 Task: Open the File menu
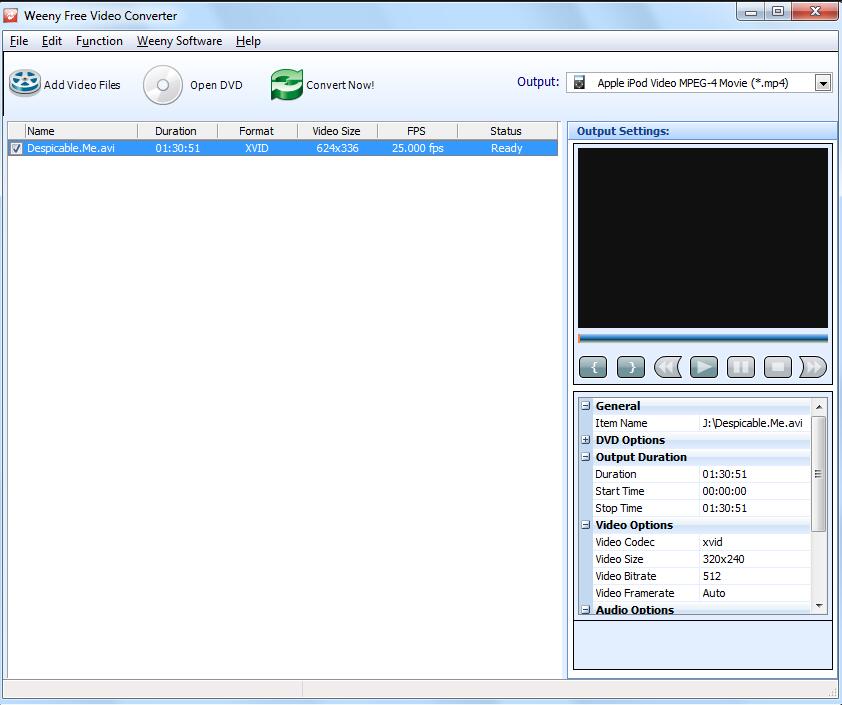[18, 41]
